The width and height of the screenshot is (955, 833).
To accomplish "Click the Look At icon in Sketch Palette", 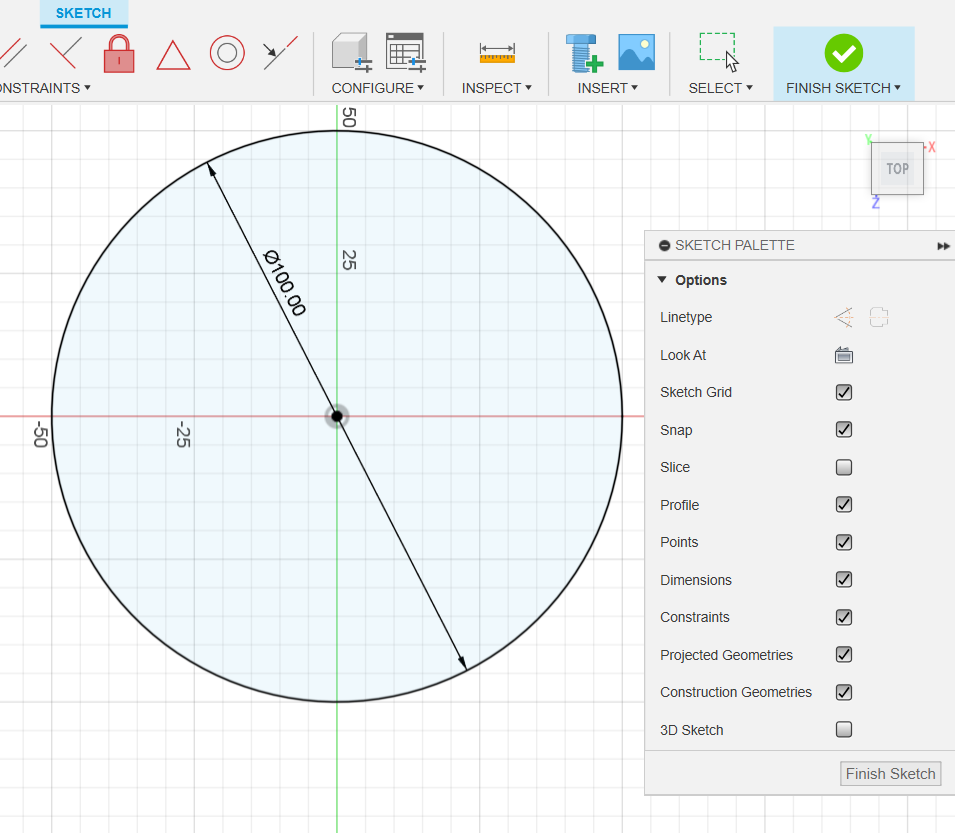I will [843, 355].
